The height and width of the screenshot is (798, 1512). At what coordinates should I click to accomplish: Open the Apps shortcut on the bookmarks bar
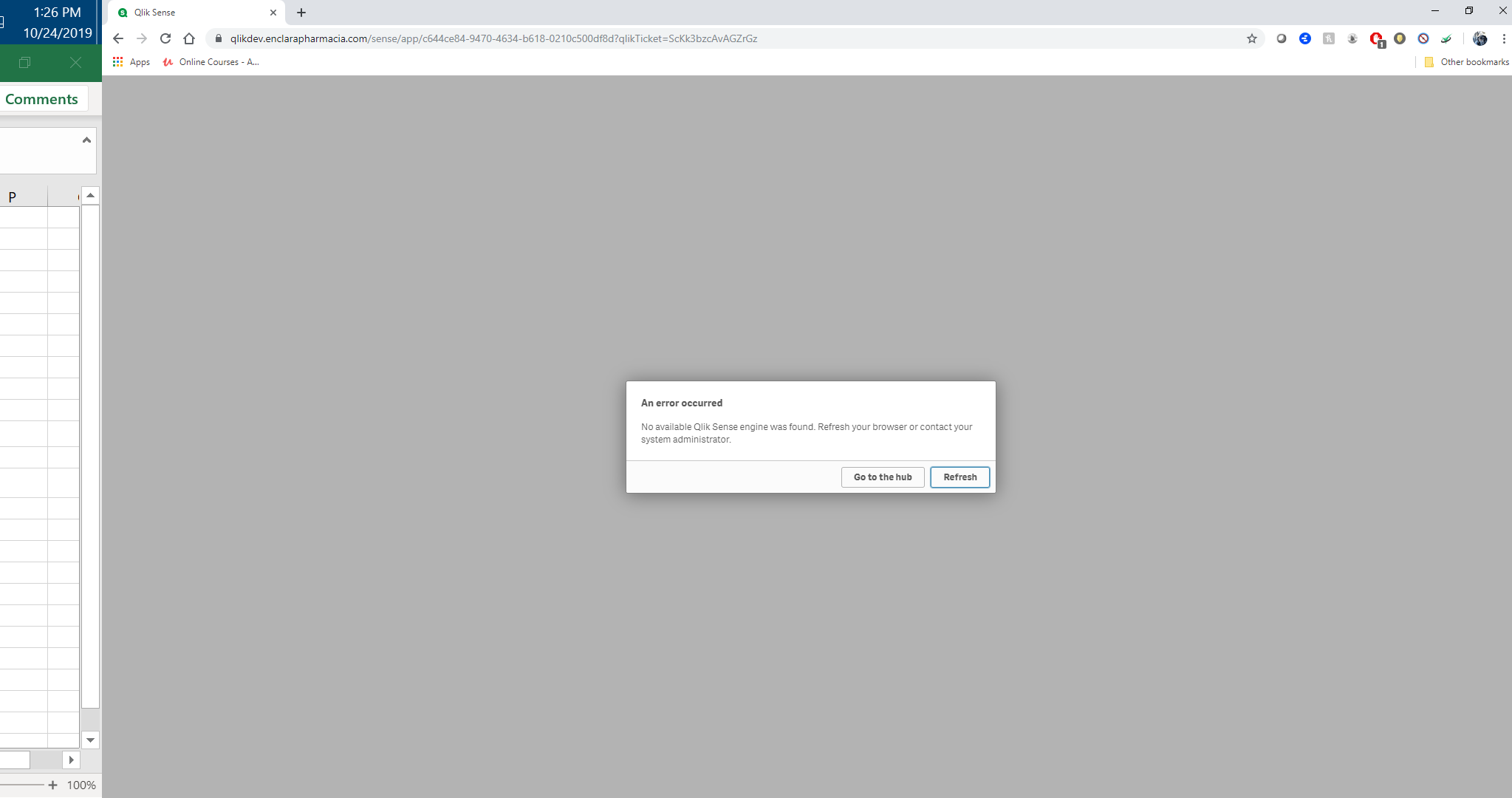point(131,62)
